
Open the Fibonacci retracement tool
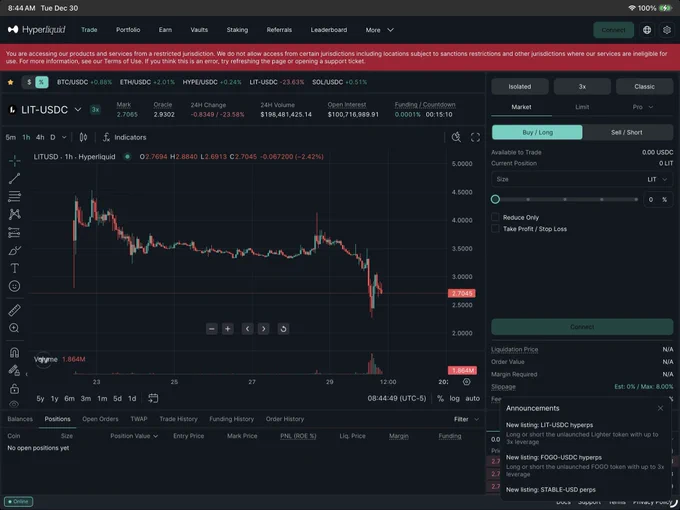click(14, 196)
